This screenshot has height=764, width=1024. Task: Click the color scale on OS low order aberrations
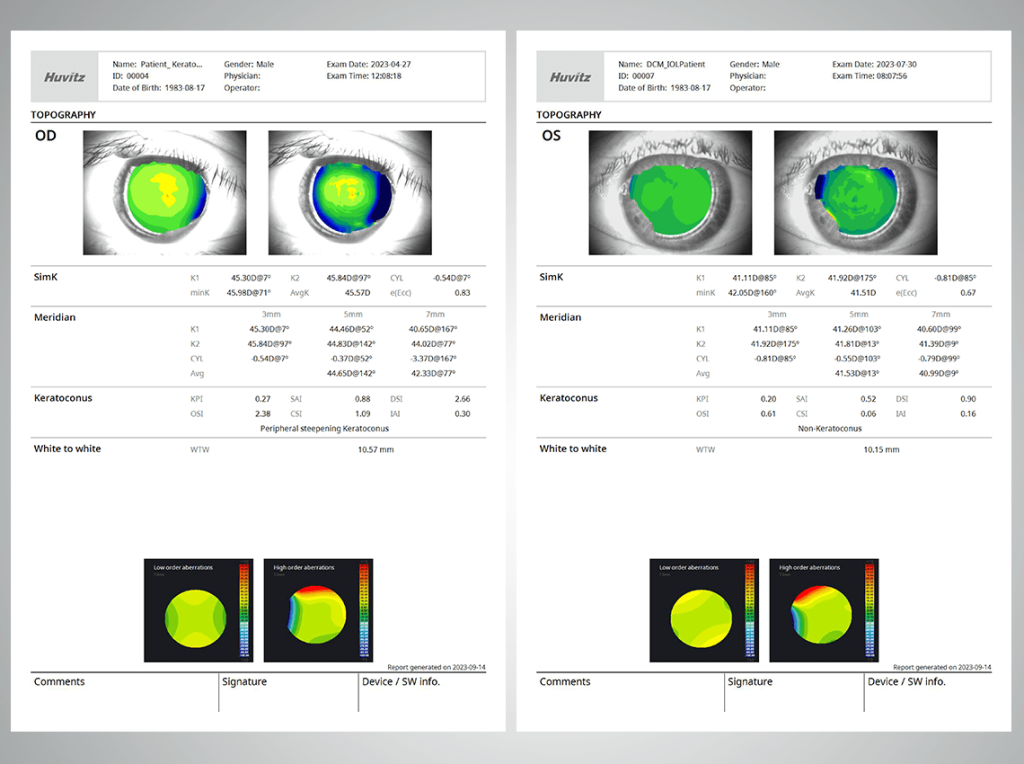(749, 612)
